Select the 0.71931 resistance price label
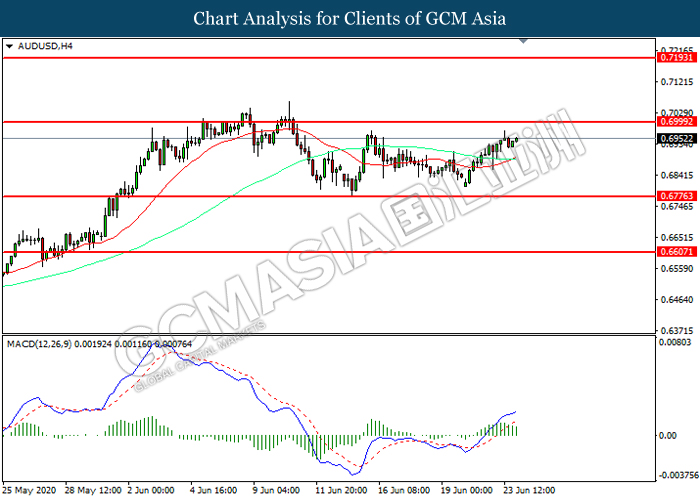Screen dimensions: 700x500 [x=677, y=58]
